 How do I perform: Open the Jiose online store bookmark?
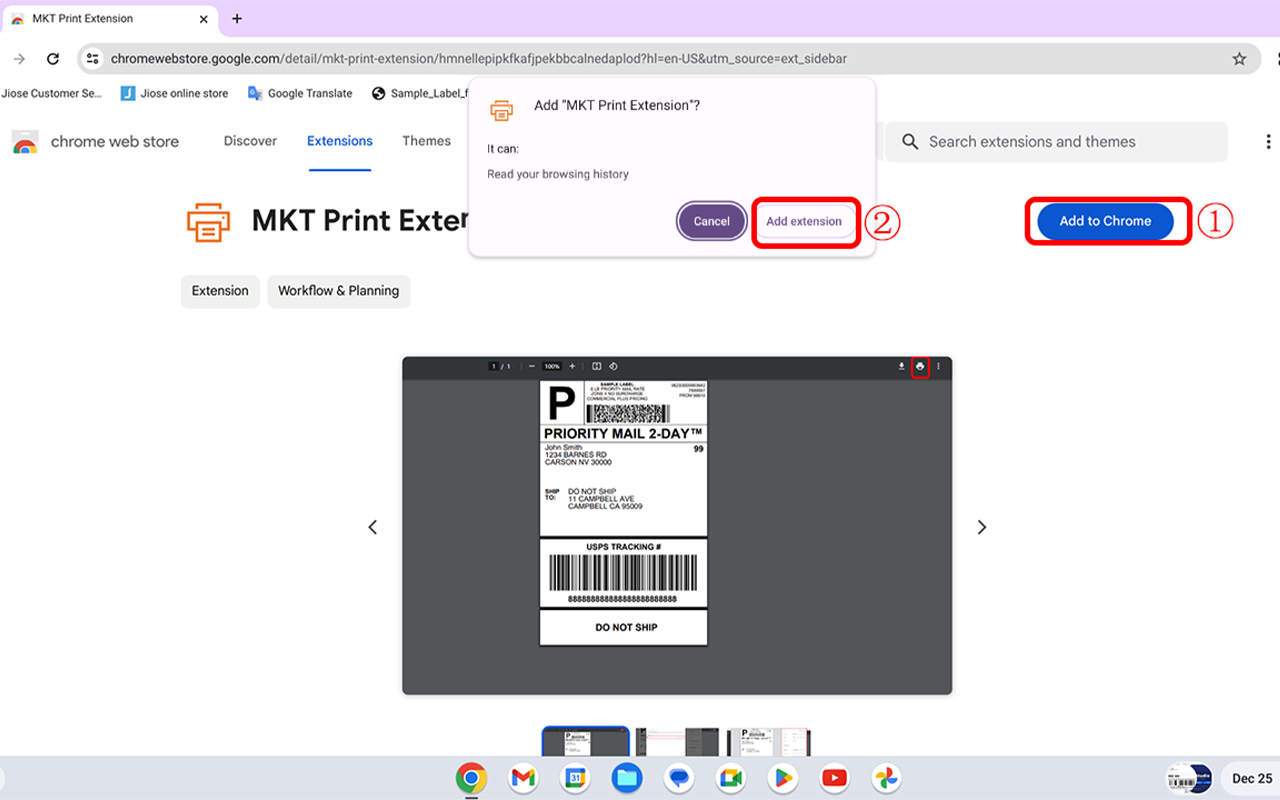[174, 93]
